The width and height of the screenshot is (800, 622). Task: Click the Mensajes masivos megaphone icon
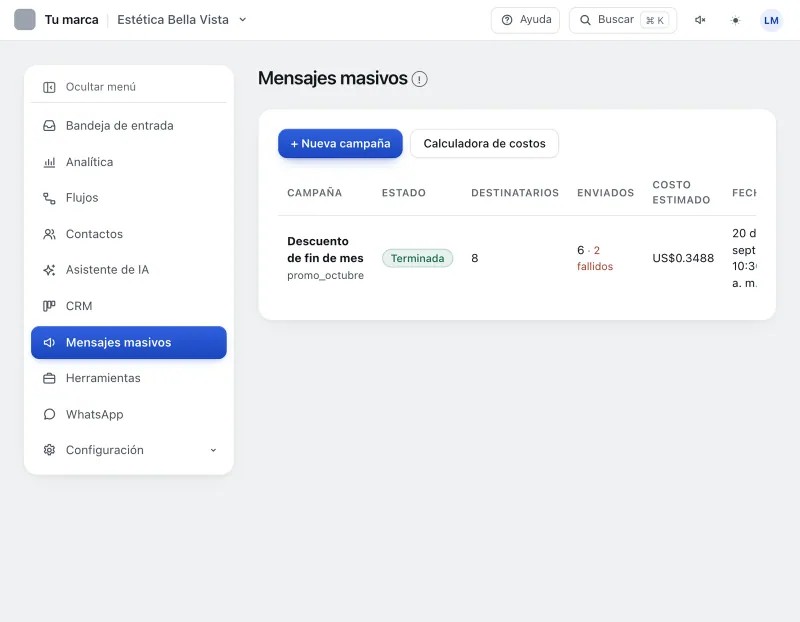pyautogui.click(x=49, y=342)
